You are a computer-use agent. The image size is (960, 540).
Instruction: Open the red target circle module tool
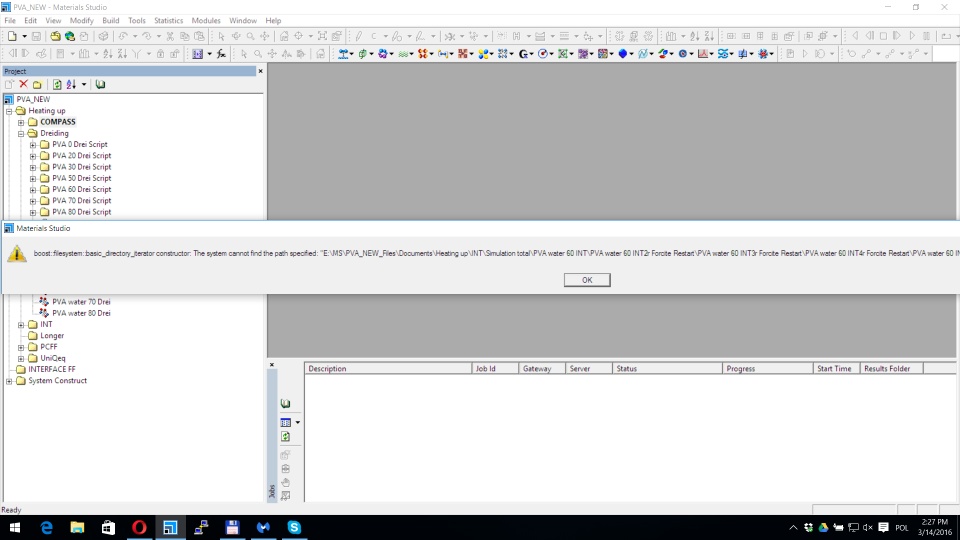click(x=542, y=54)
